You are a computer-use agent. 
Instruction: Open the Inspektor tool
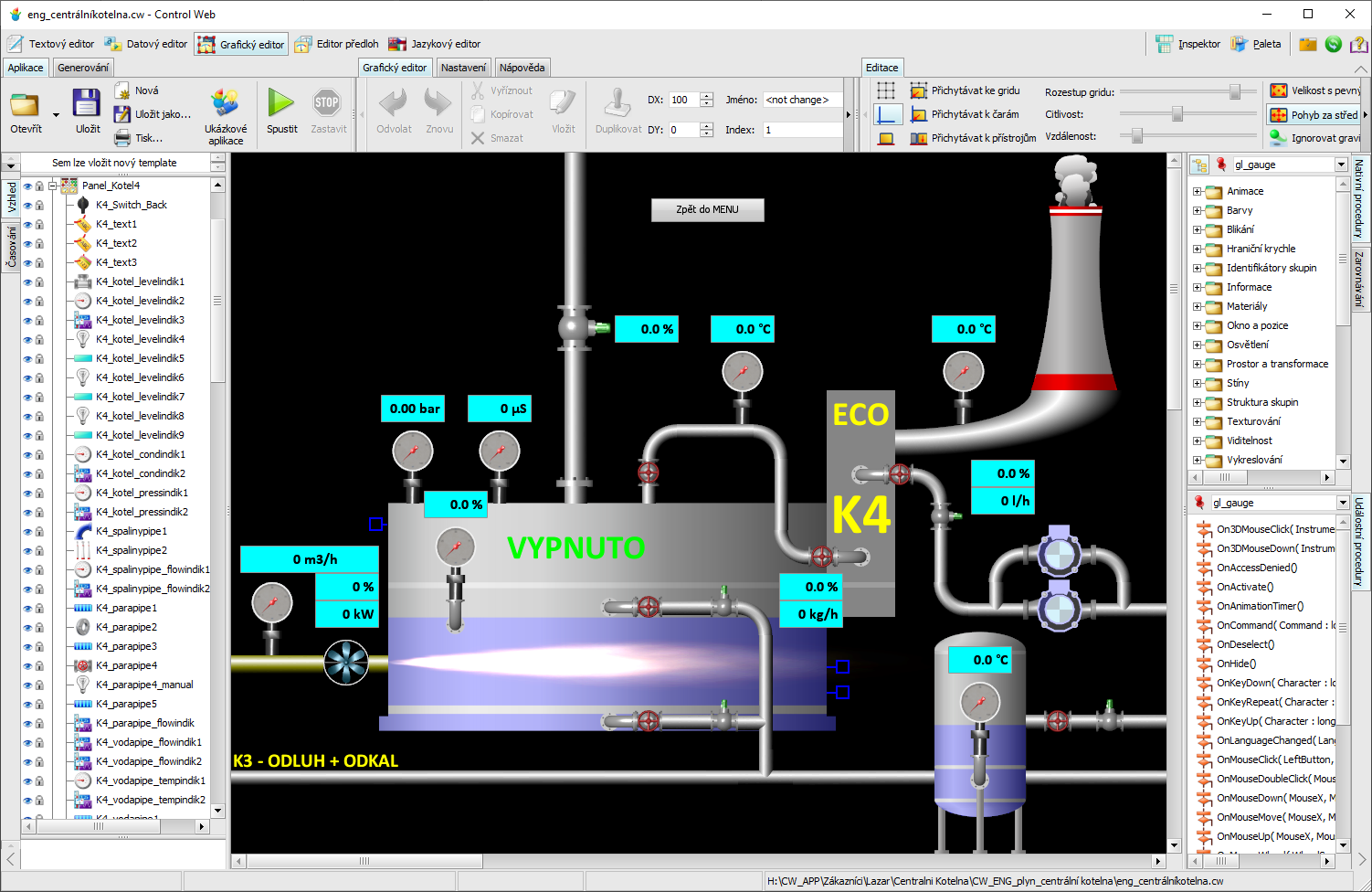(x=1187, y=44)
